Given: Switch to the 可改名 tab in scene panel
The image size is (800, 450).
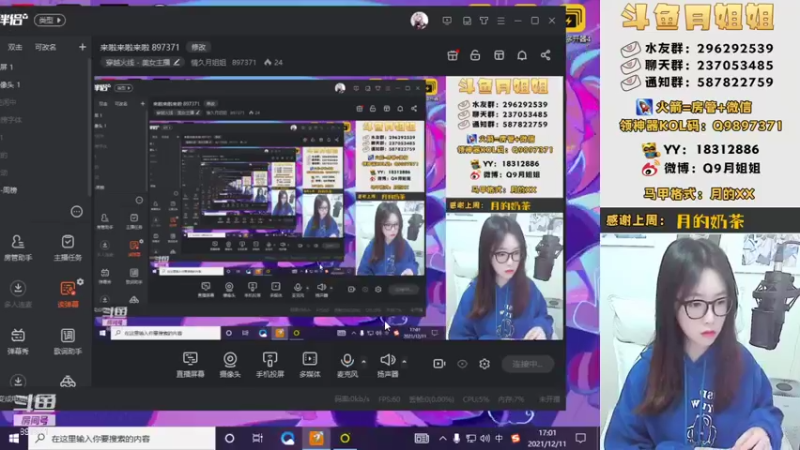Looking at the screenshot, I should point(45,47).
